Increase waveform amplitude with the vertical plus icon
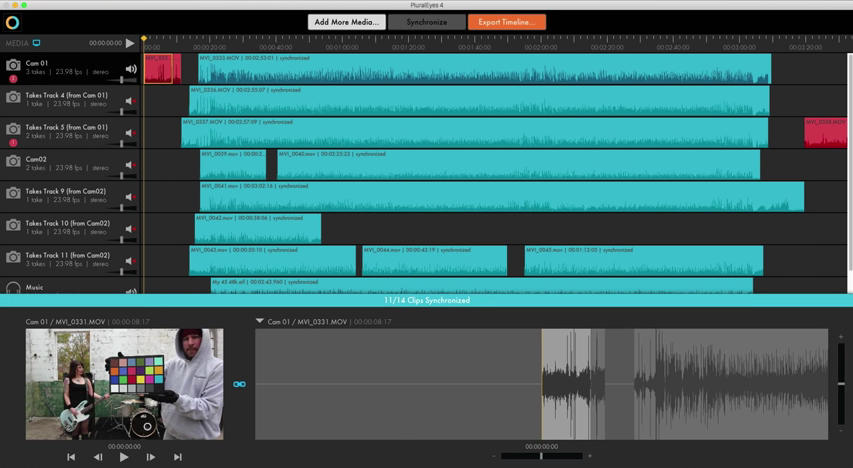This screenshot has width=853, height=468. 841,337
